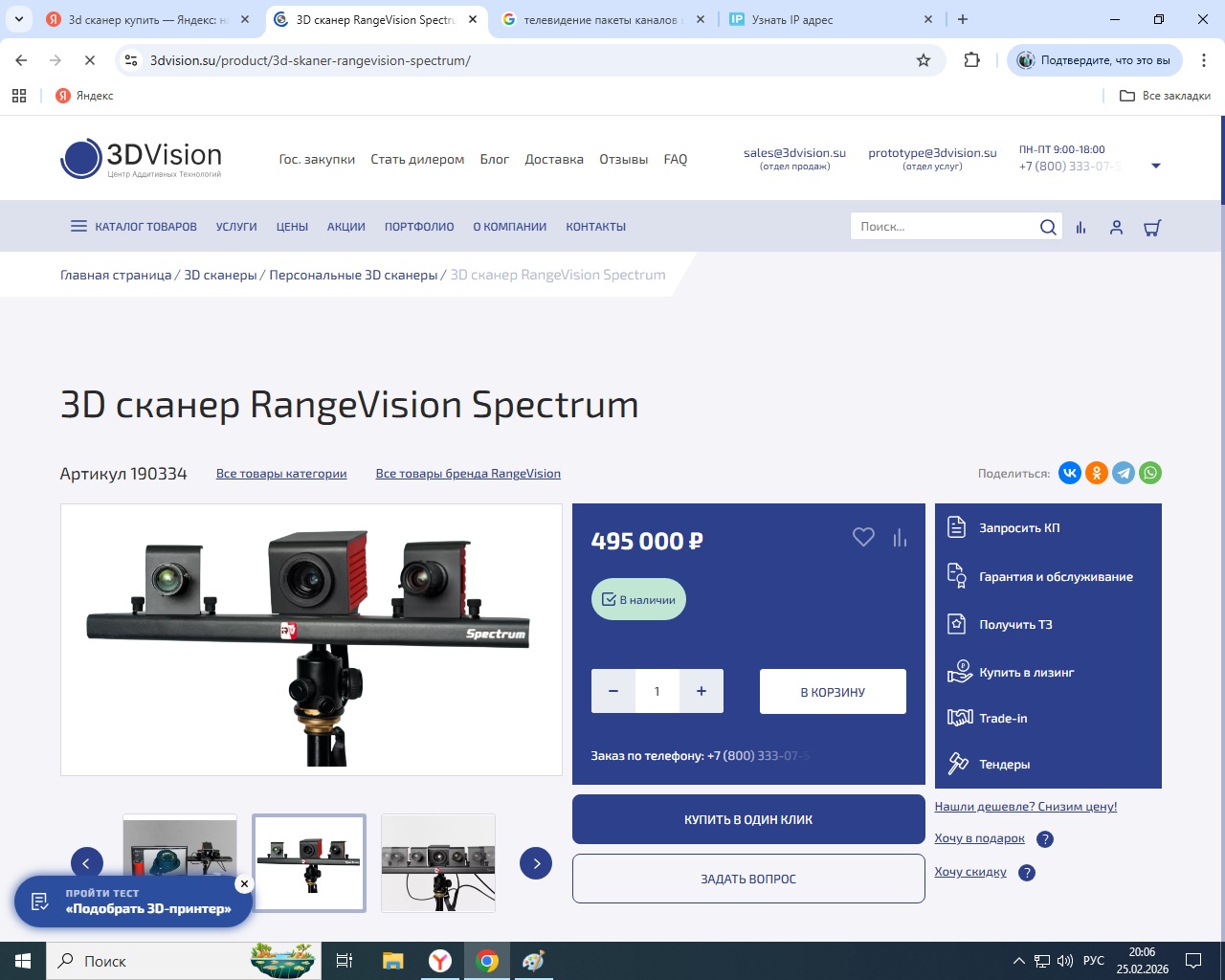The width and height of the screenshot is (1225, 980).
Task: Open the Цены menu item
Action: point(292,227)
